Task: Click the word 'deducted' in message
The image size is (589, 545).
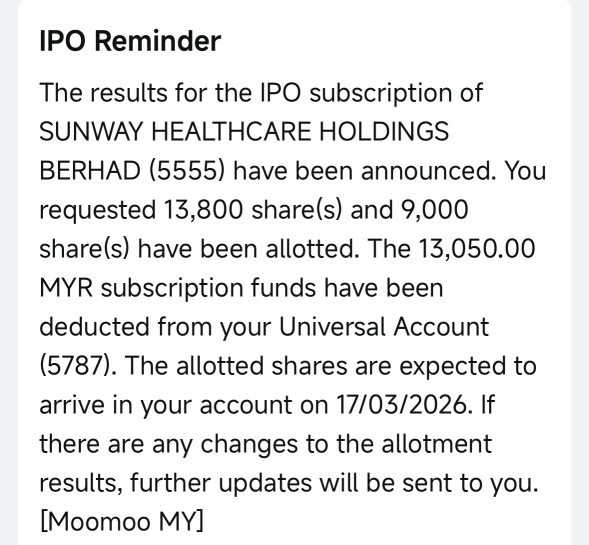Action: pos(94,327)
